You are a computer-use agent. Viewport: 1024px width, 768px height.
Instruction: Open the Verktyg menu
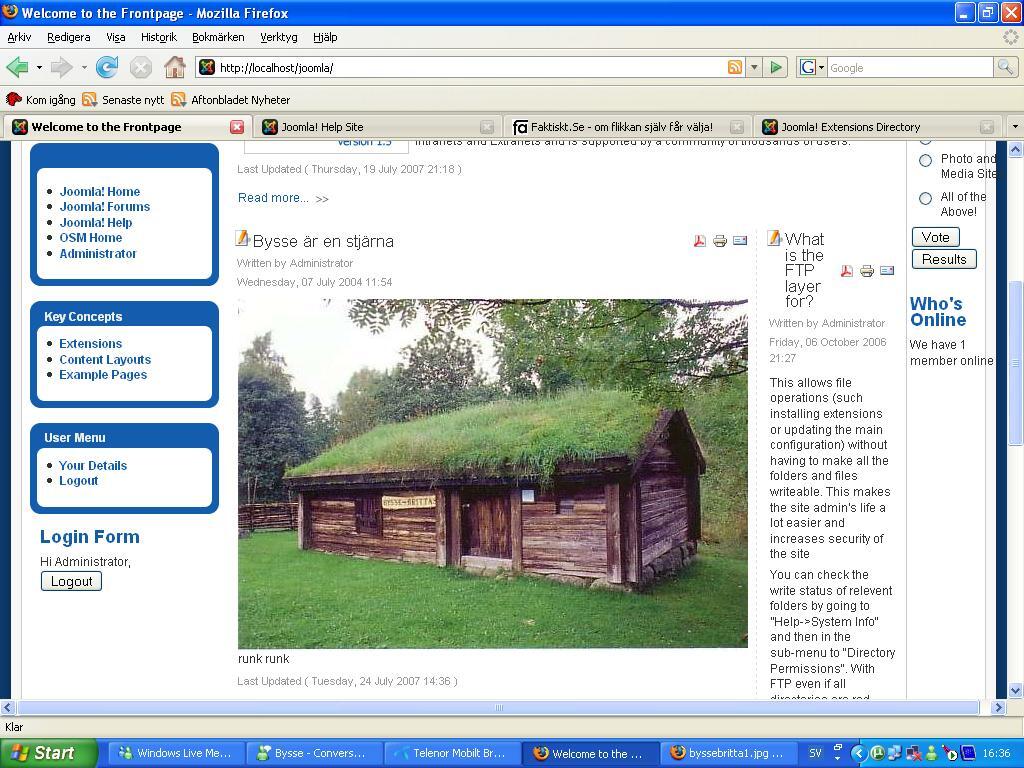click(x=279, y=37)
